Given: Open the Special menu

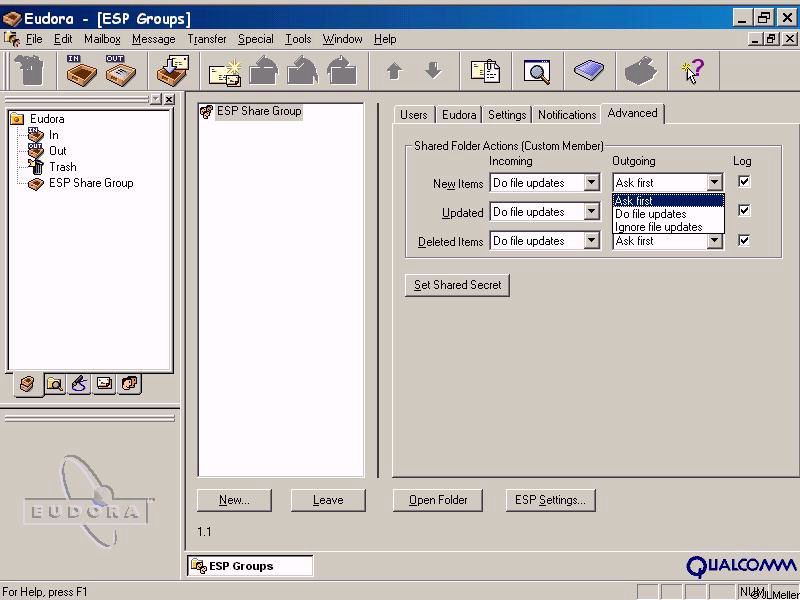Looking at the screenshot, I should click(256, 39).
